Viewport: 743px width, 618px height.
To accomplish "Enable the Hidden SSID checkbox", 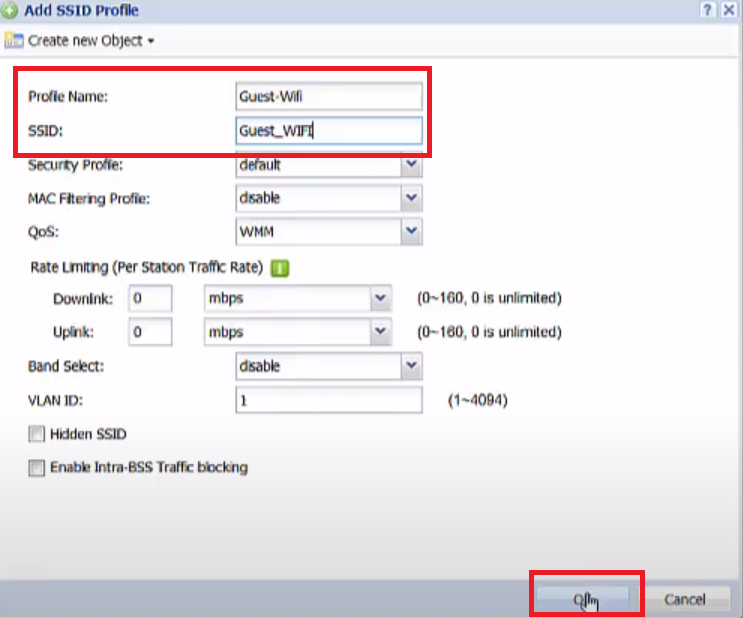I will [37, 434].
